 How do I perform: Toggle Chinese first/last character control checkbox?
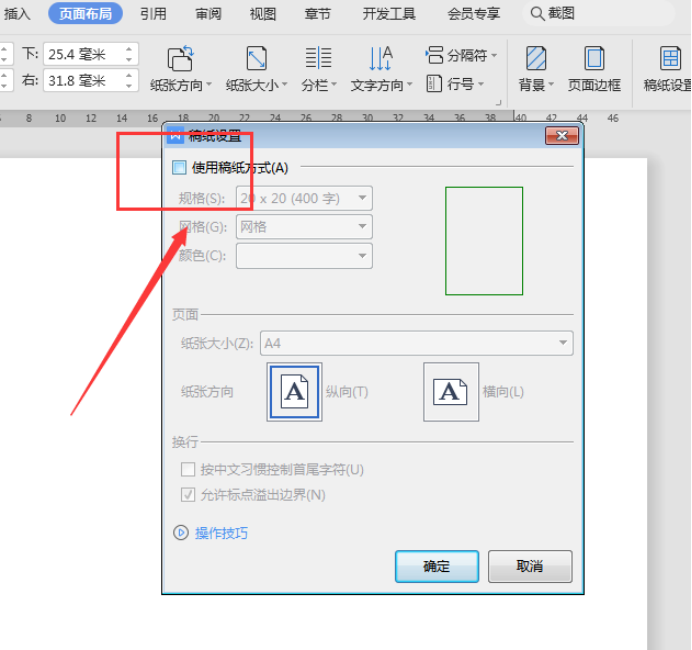[187, 469]
